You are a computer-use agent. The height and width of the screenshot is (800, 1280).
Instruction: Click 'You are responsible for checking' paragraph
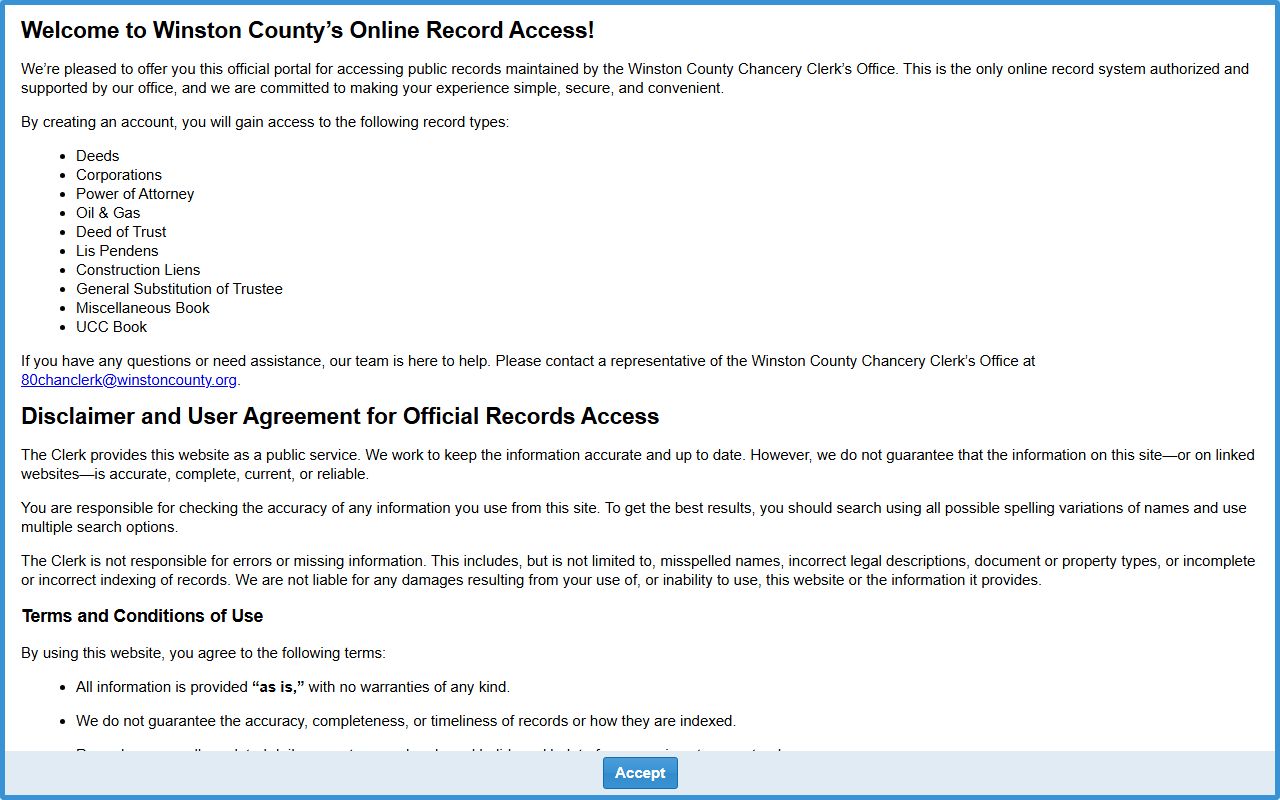[634, 517]
